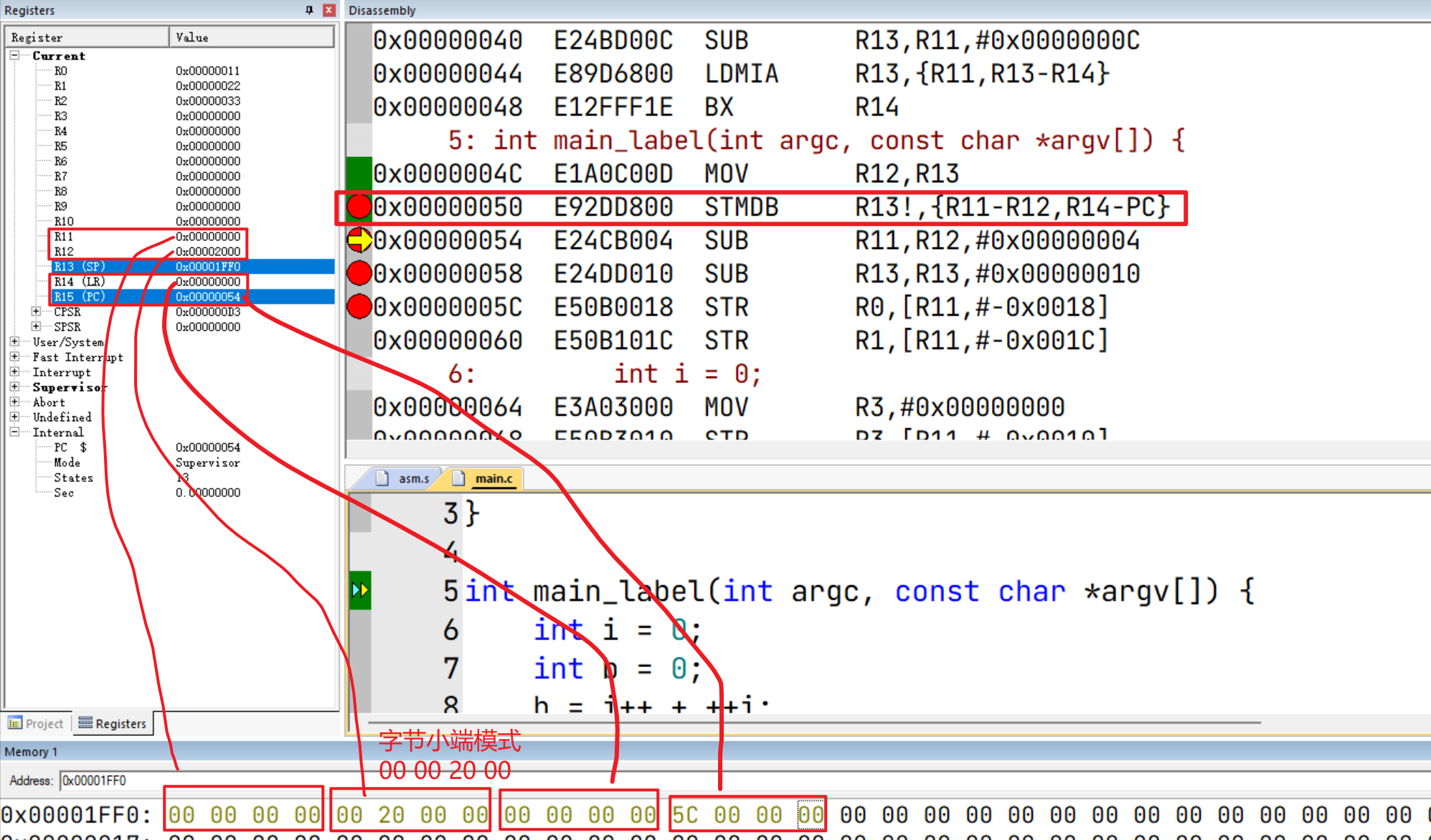Expand the SPSR register
Screen dimensions: 1431x840
(36, 326)
